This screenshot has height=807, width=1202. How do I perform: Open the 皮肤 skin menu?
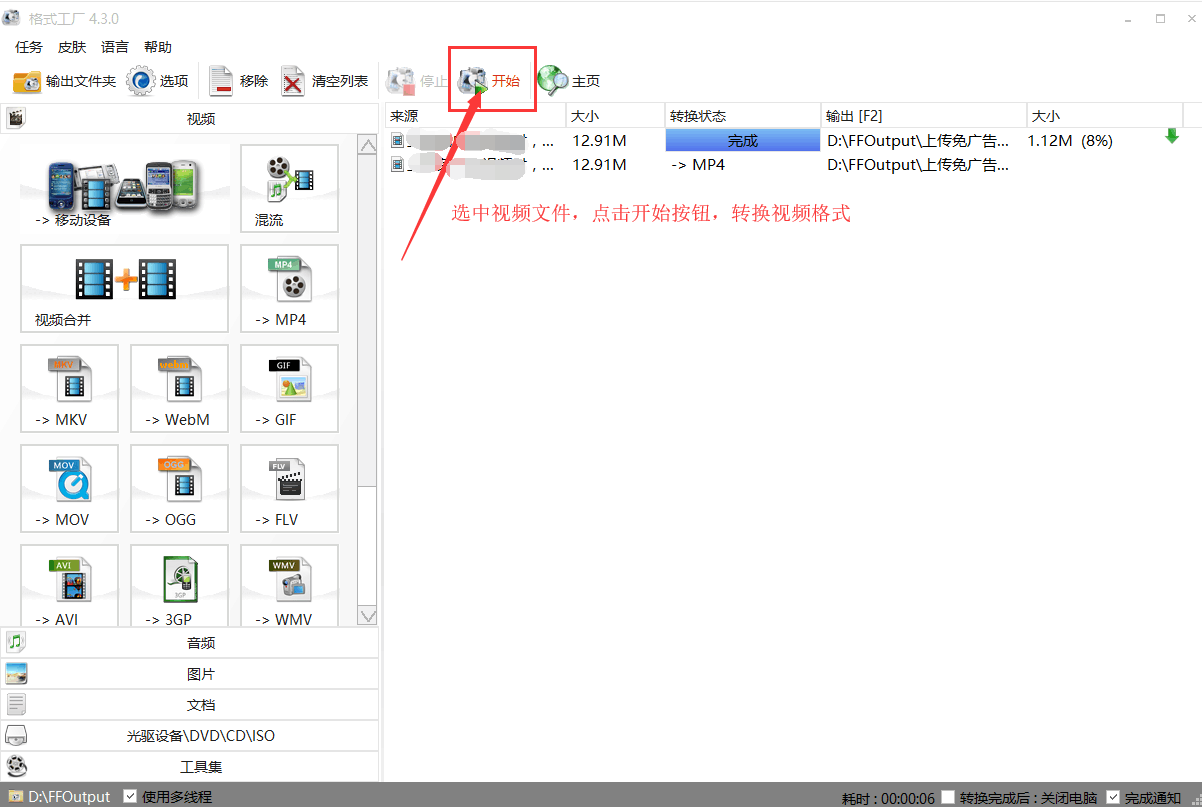pyautogui.click(x=72, y=47)
